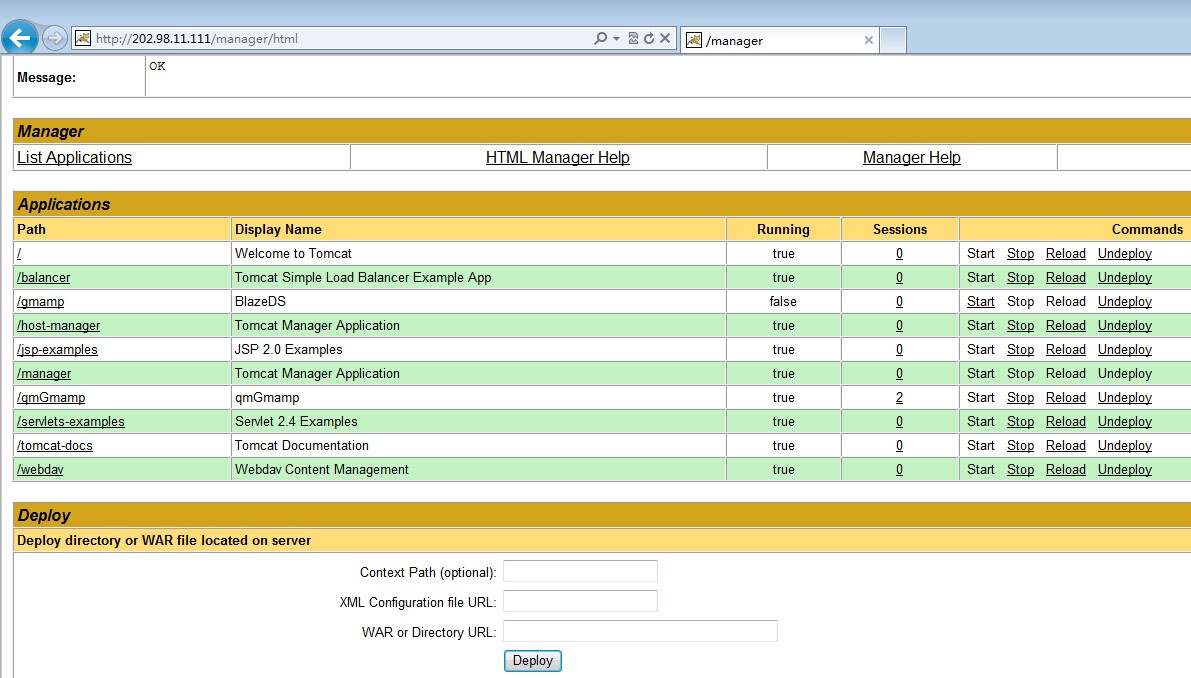
Task: Go back with browser Back arrow
Action: point(20,37)
